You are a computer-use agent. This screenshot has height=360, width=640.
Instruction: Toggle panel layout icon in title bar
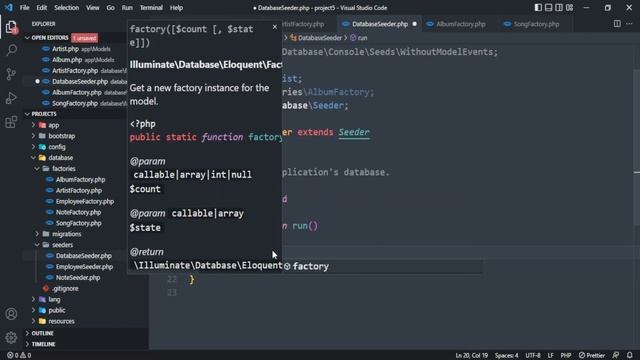[549, 8]
